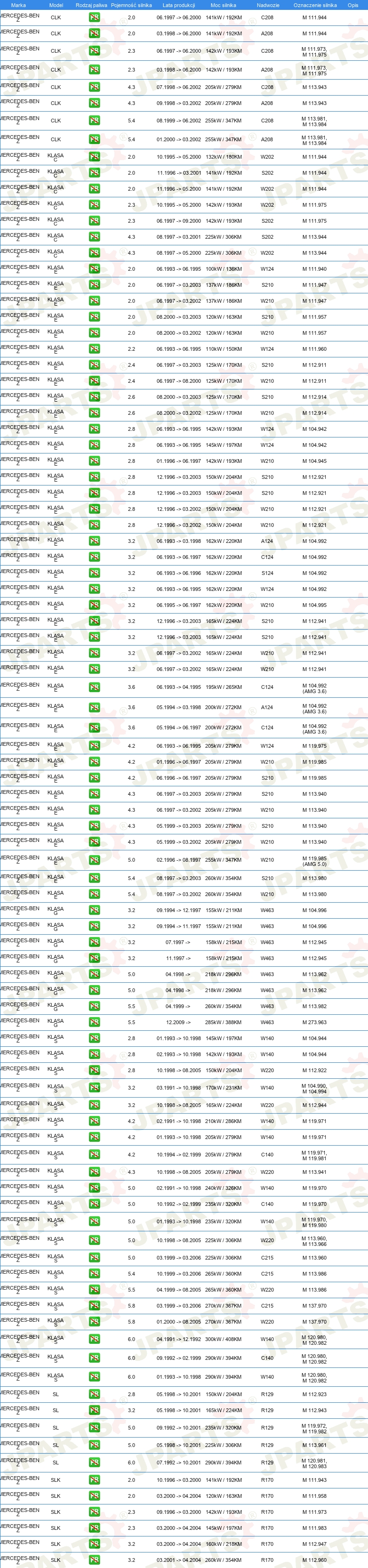Click engine code cell 'M 113.961'

pyautogui.click(x=314, y=1445)
